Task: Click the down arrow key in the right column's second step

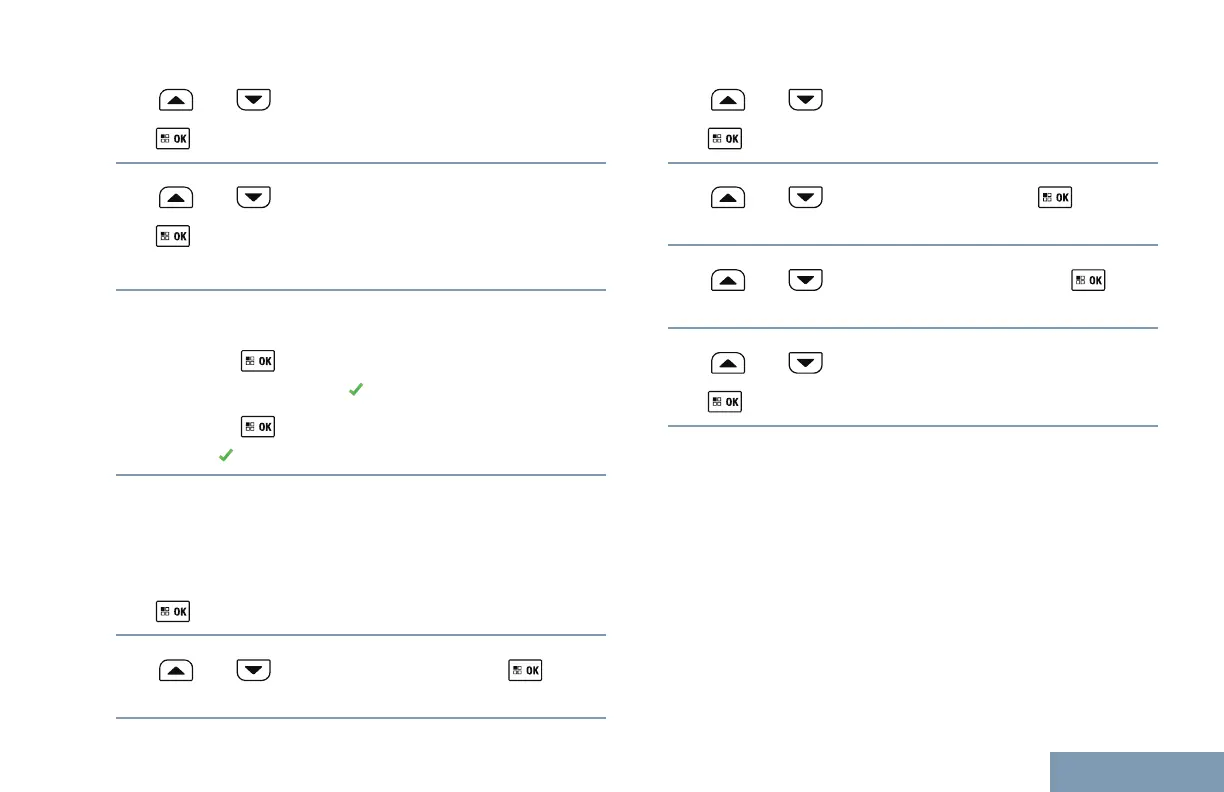Action: click(x=806, y=197)
